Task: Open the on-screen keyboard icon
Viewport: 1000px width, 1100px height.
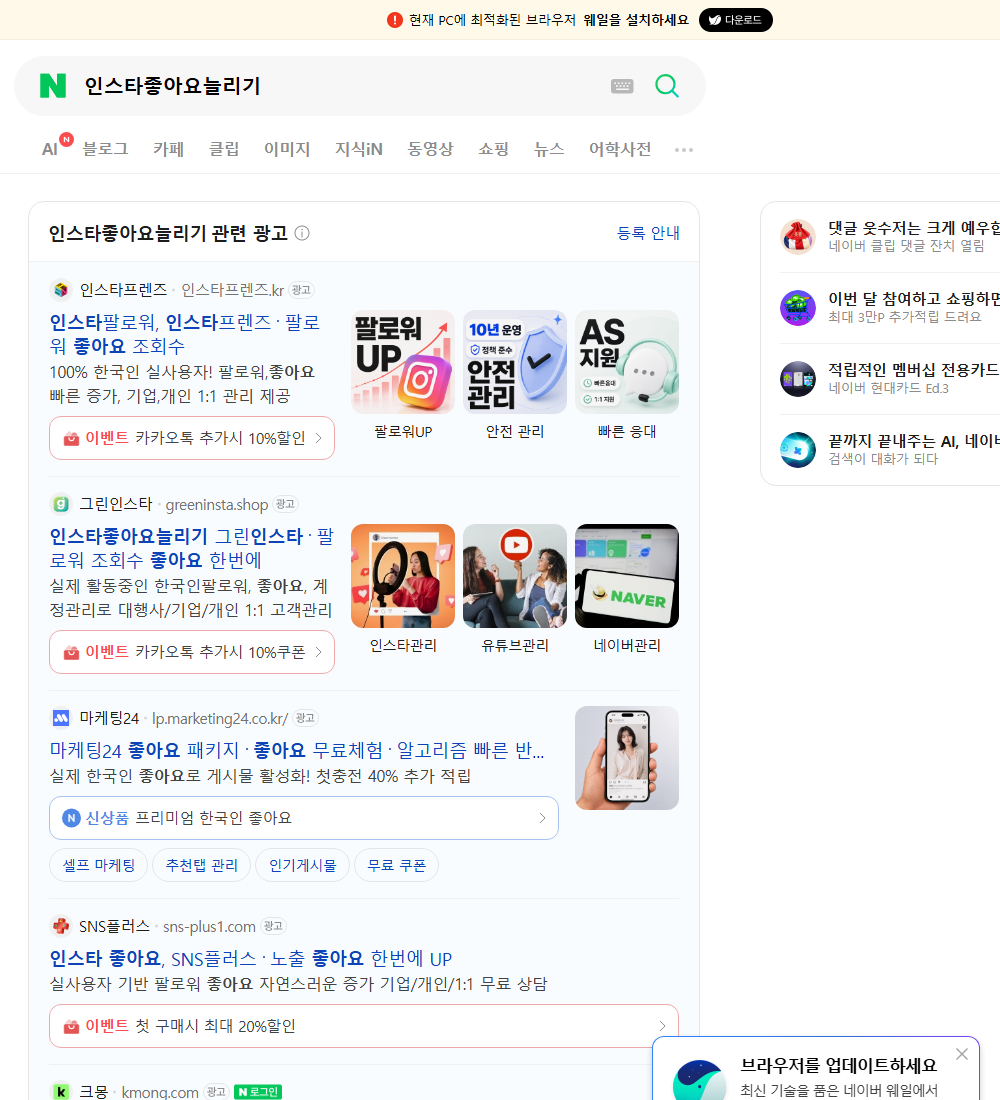Action: pos(622,86)
